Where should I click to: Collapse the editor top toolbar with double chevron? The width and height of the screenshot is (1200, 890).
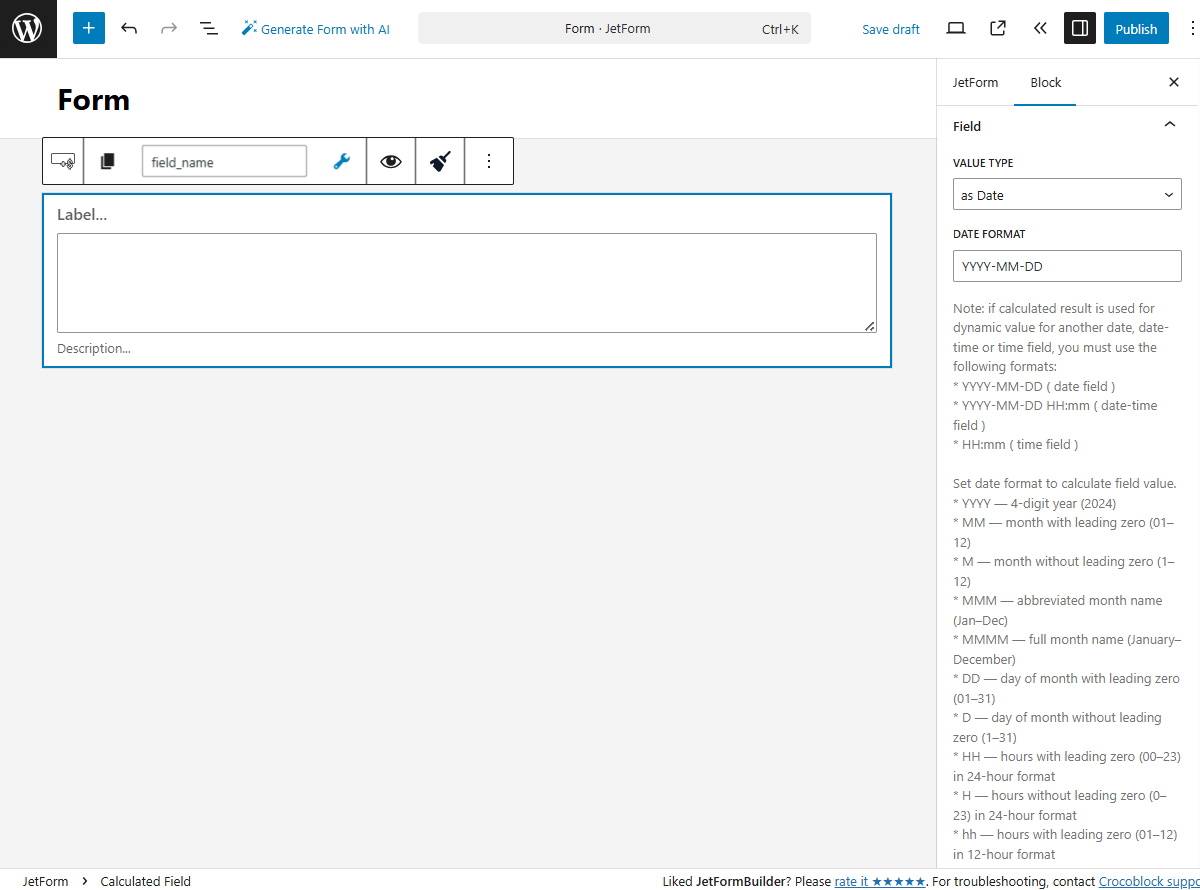[x=1040, y=28]
